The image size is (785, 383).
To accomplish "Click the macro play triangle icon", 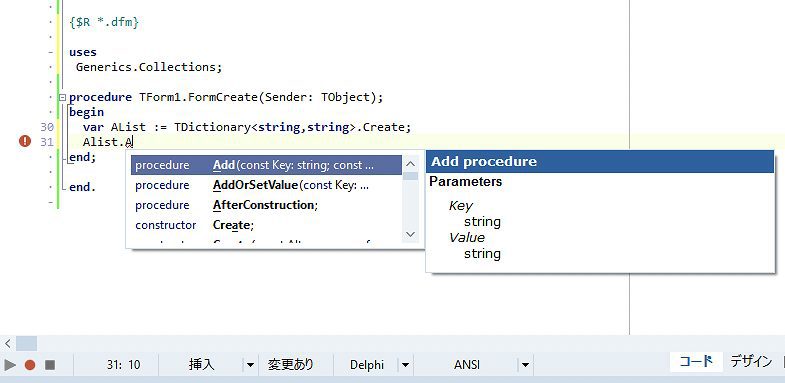I will pyautogui.click(x=10, y=364).
